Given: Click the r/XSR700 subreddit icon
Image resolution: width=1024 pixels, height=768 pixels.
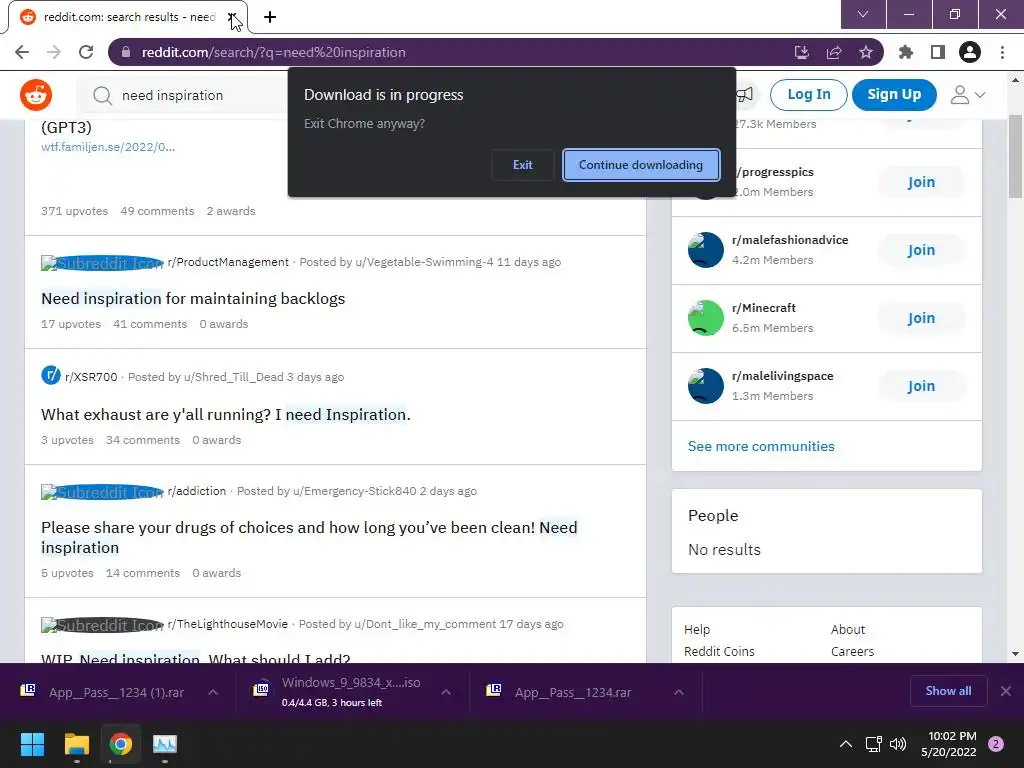Looking at the screenshot, I should (51, 376).
